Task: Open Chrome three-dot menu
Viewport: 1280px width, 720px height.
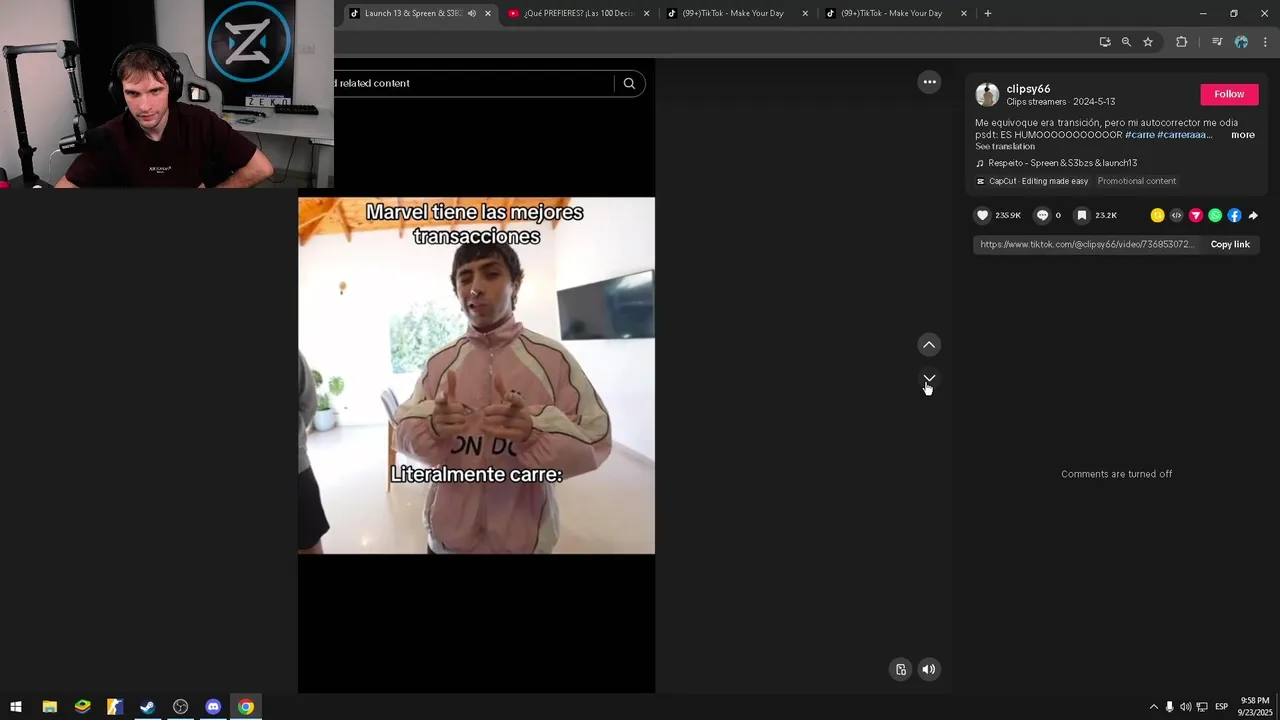Action: coord(1265,42)
